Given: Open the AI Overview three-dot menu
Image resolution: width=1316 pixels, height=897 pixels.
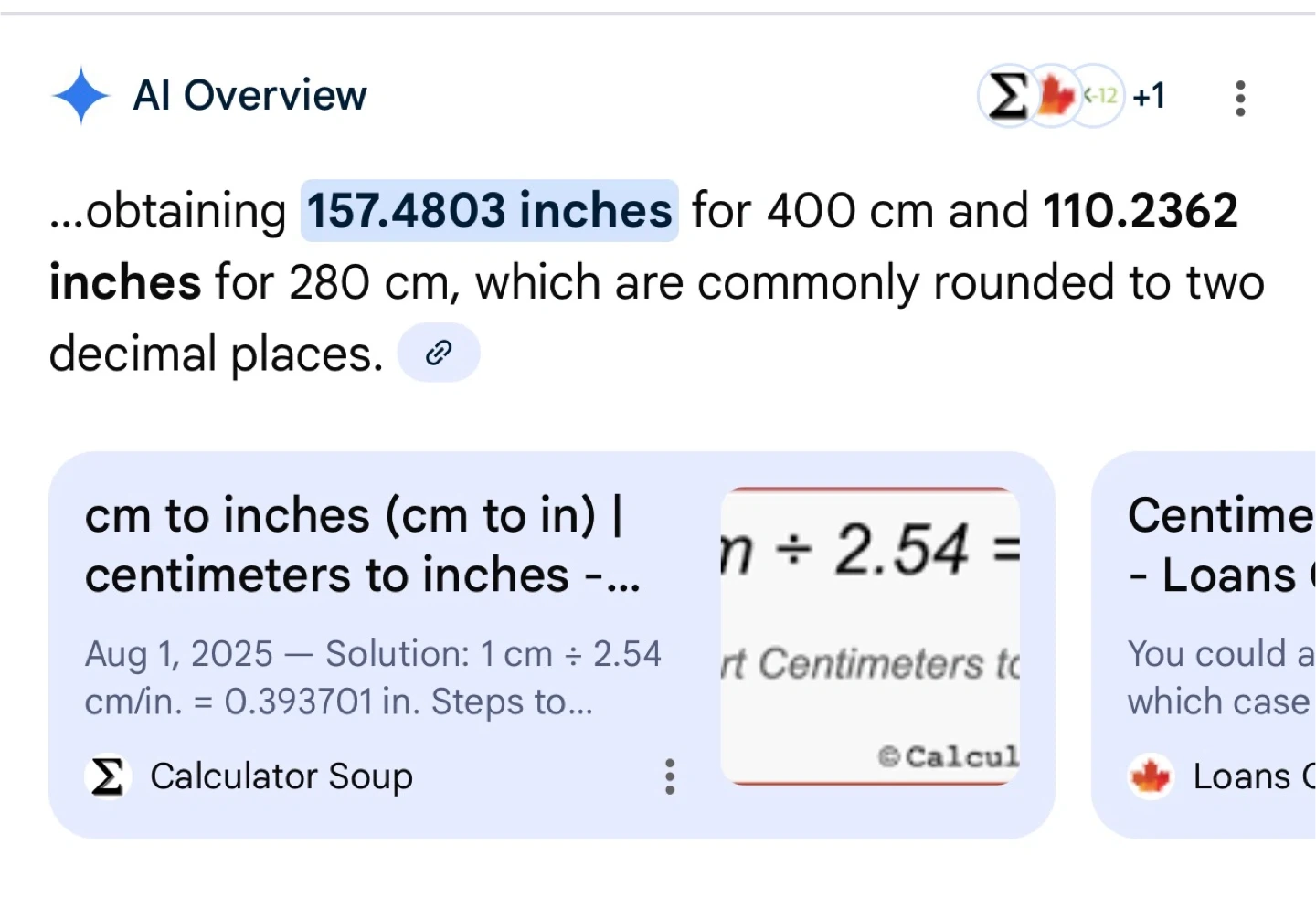Looking at the screenshot, I should 1240,98.
